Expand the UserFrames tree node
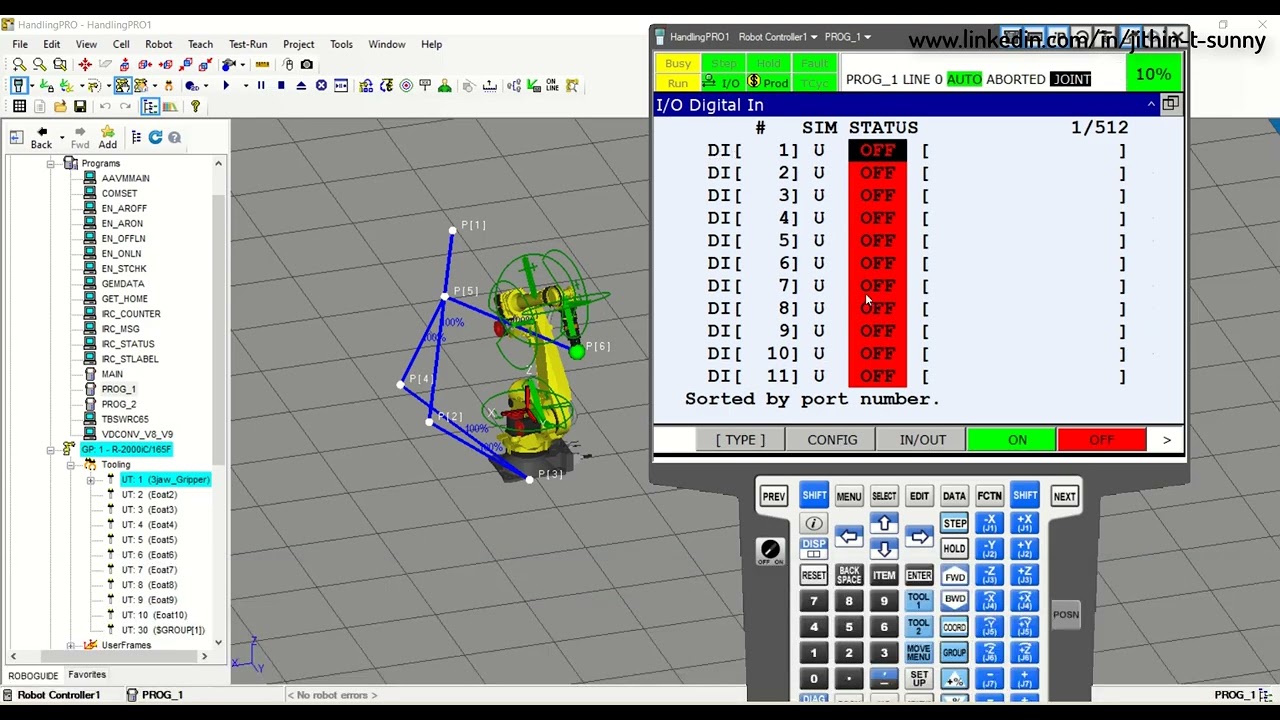This screenshot has width=1280, height=720. (70, 645)
